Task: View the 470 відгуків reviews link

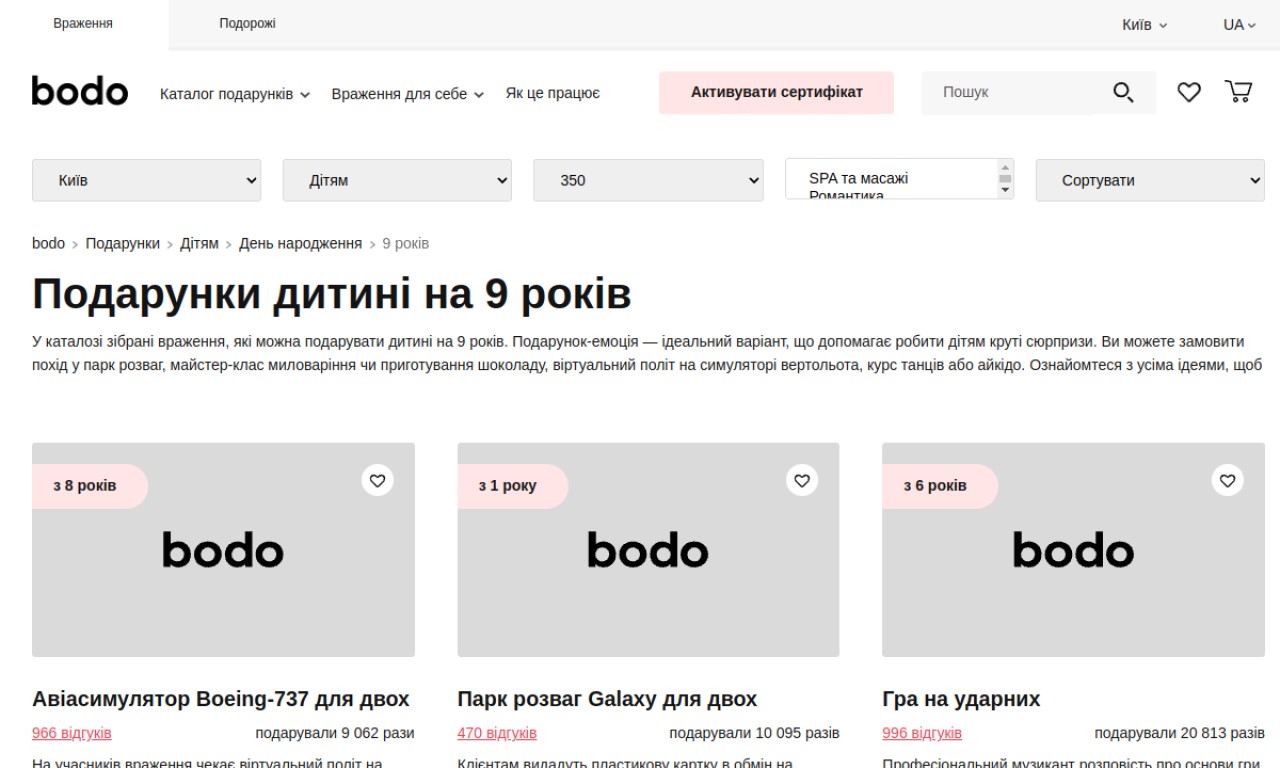Action: 497,733
